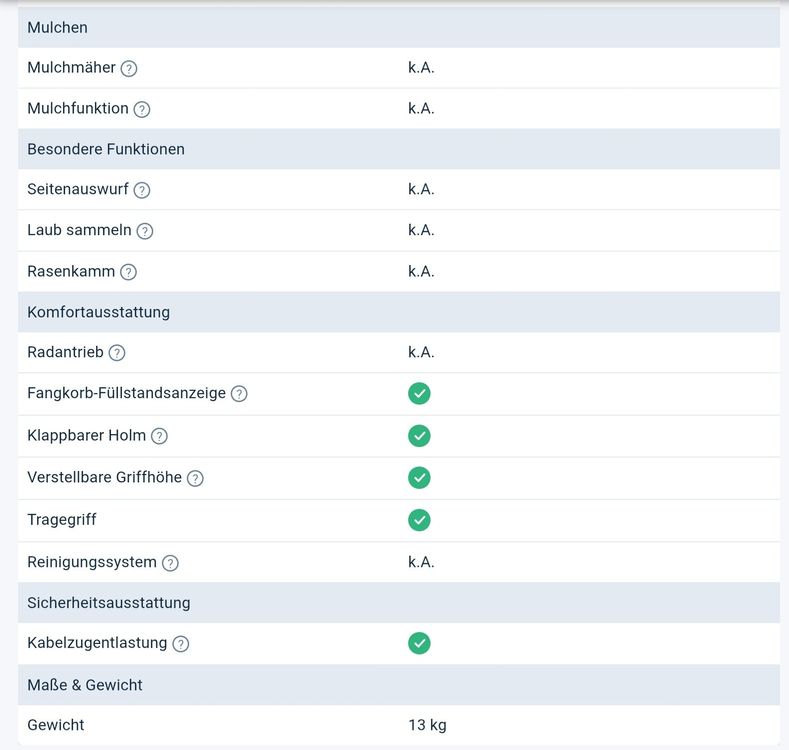Click the Sicherheitsausstattung section heading
The height and width of the screenshot is (750, 789).
point(399,603)
